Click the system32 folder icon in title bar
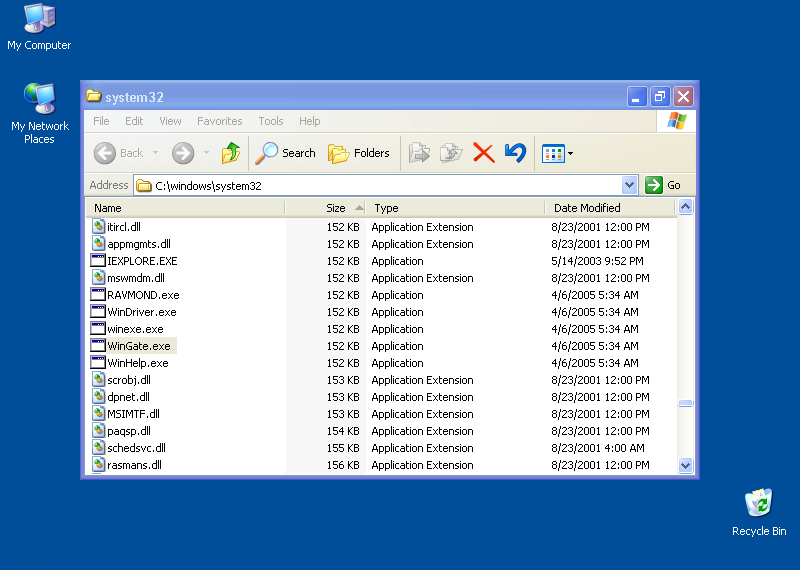Image resolution: width=800 pixels, height=570 pixels. (93, 96)
